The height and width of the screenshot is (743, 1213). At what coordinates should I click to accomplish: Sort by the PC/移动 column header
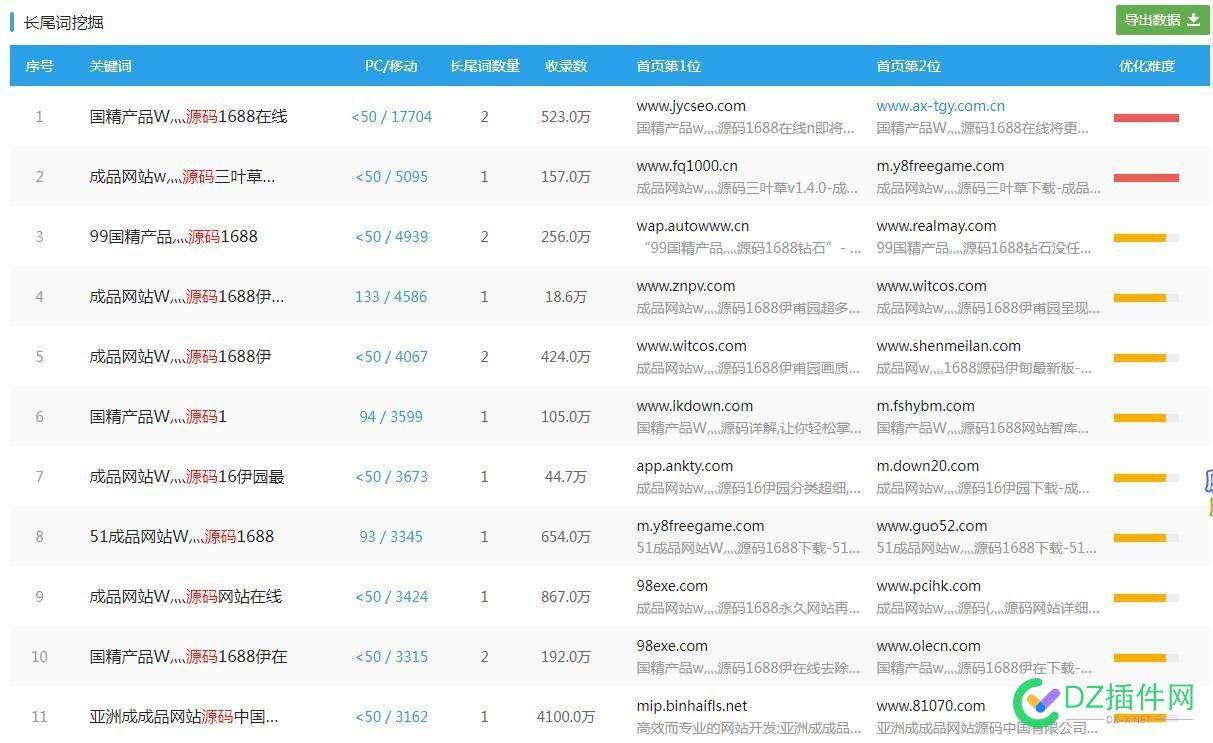point(391,66)
